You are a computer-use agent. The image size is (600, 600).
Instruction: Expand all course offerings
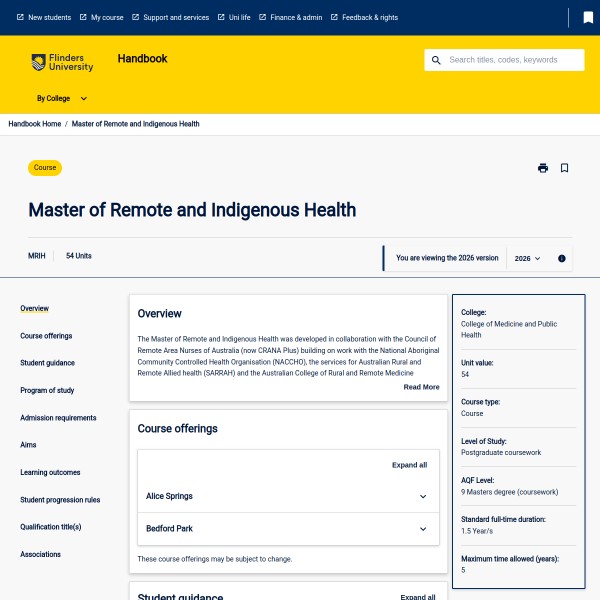coord(409,465)
